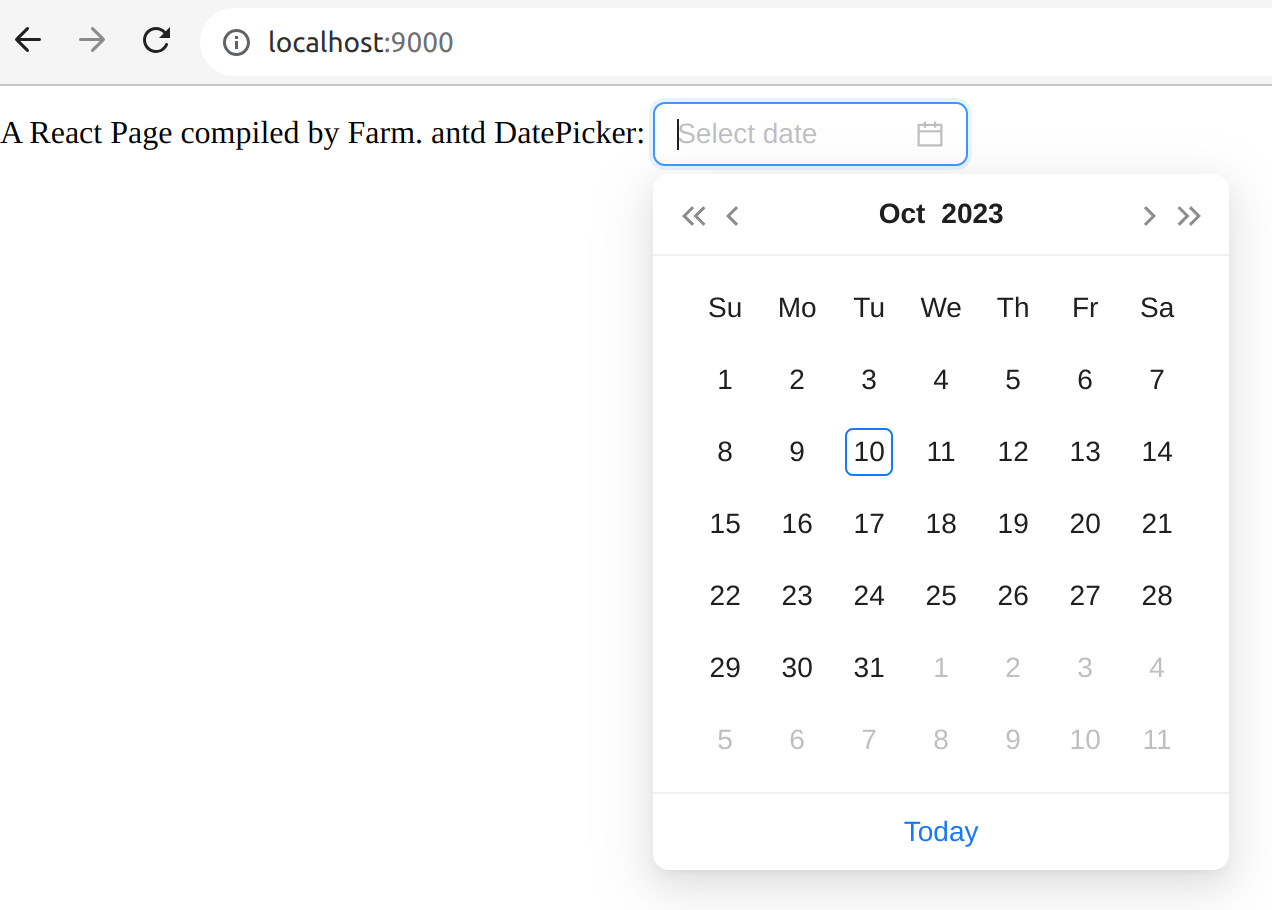
Task: Click the browser back arrow
Action: [28, 41]
